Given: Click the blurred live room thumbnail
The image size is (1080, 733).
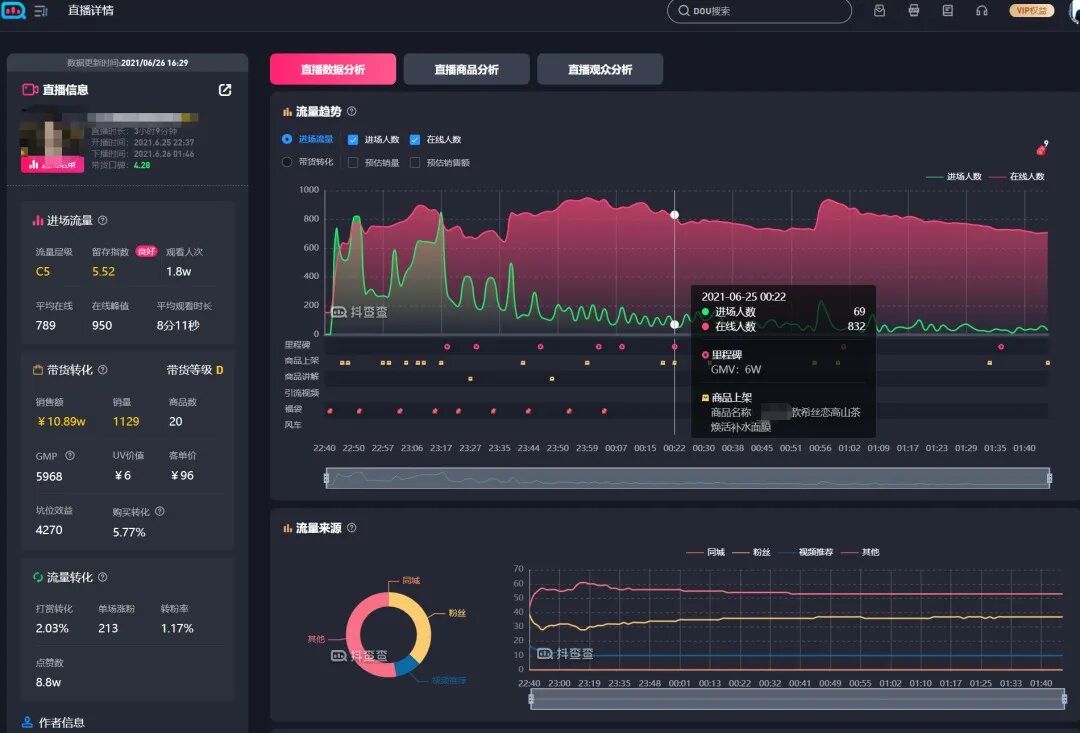Looking at the screenshot, I should pyautogui.click(x=53, y=143).
